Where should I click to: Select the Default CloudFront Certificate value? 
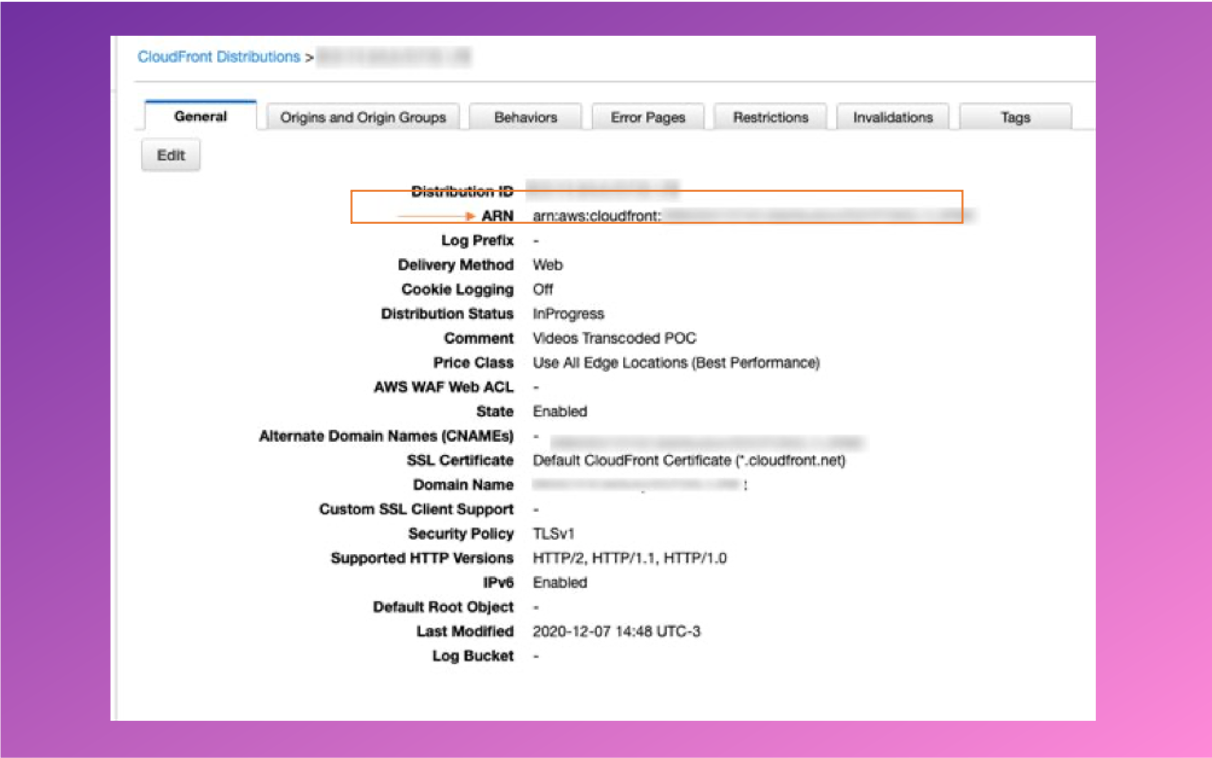689,461
